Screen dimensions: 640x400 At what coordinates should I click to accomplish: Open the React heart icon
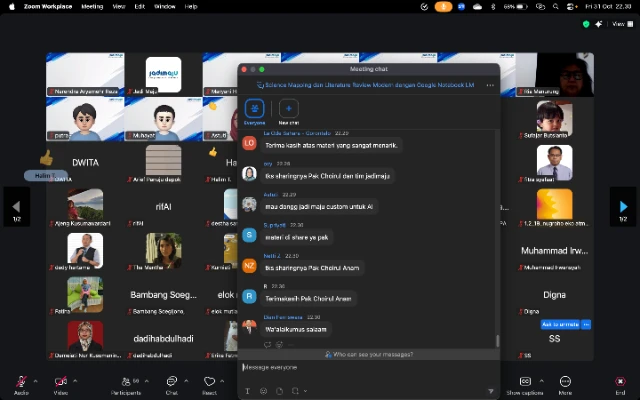[209, 382]
